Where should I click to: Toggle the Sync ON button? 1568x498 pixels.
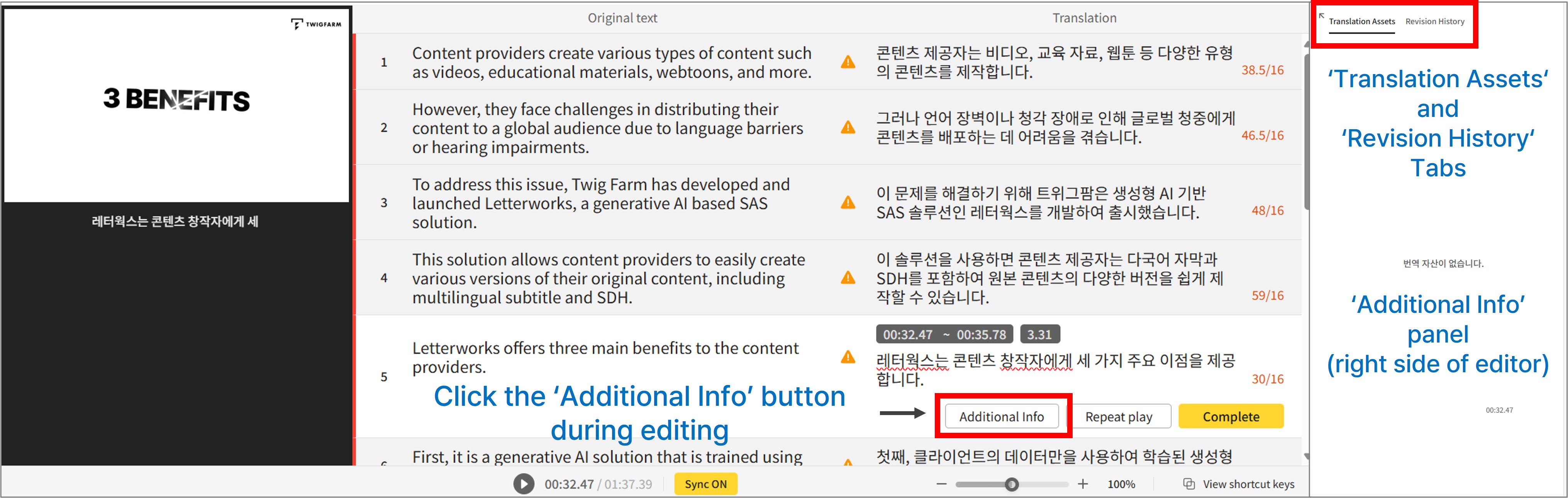[x=705, y=484]
